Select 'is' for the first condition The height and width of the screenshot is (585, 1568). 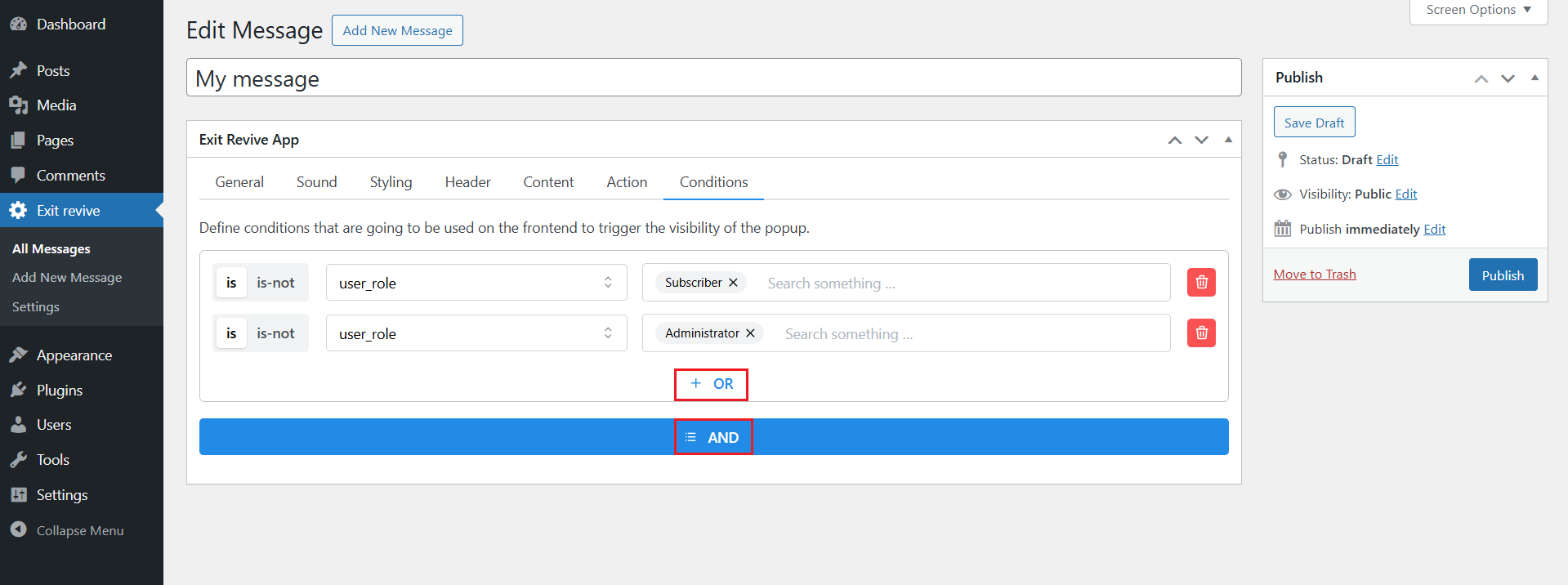point(231,283)
